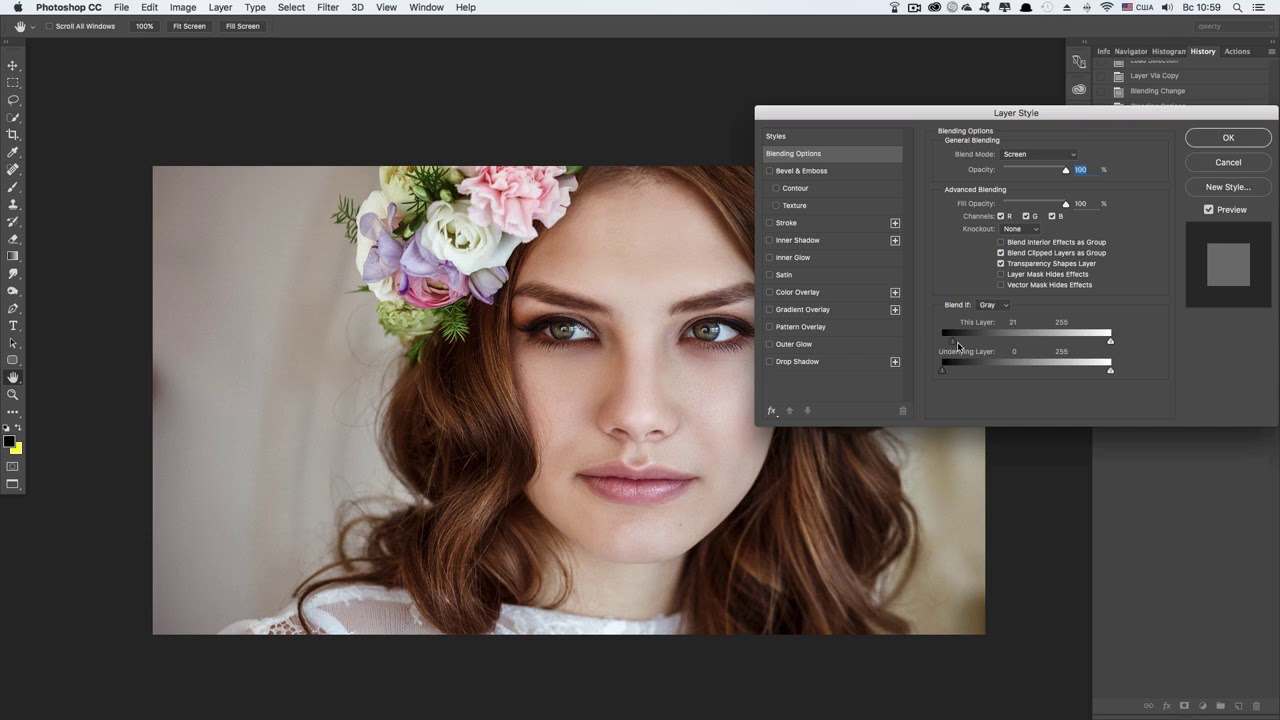Open the Select menu
Viewport: 1280px width, 720px height.
point(291,7)
